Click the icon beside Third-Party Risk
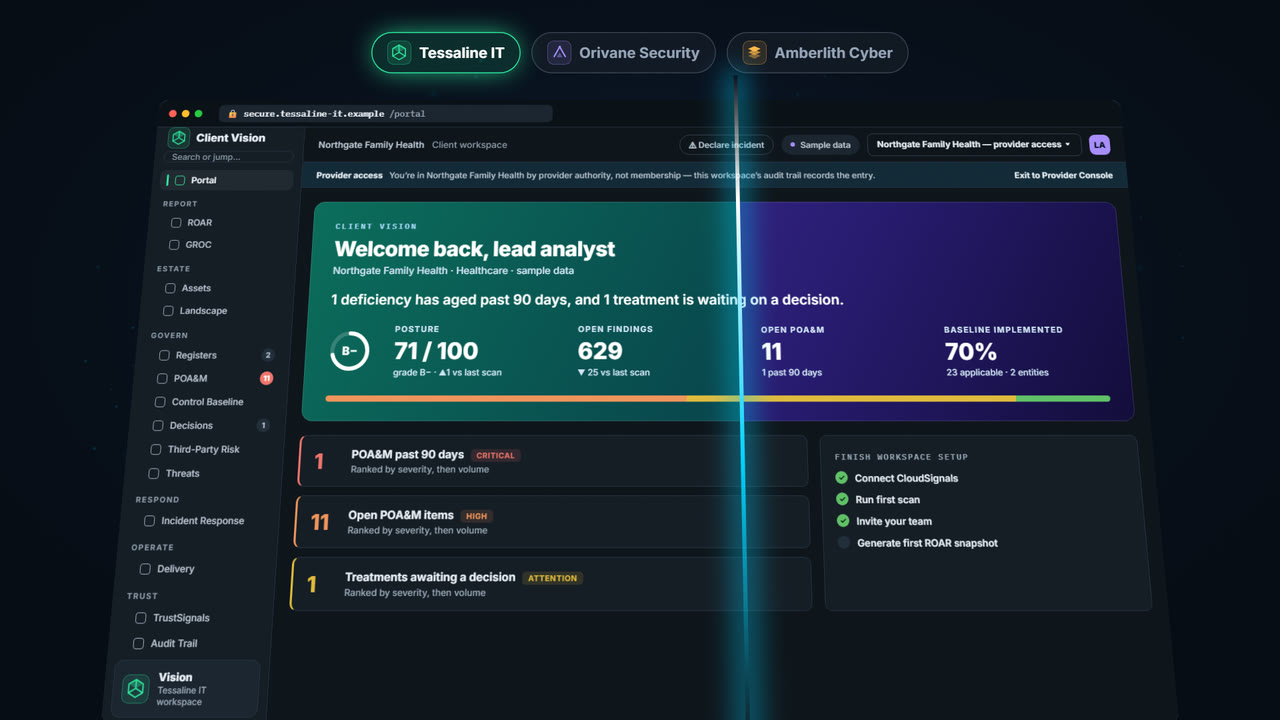 pyautogui.click(x=156, y=450)
